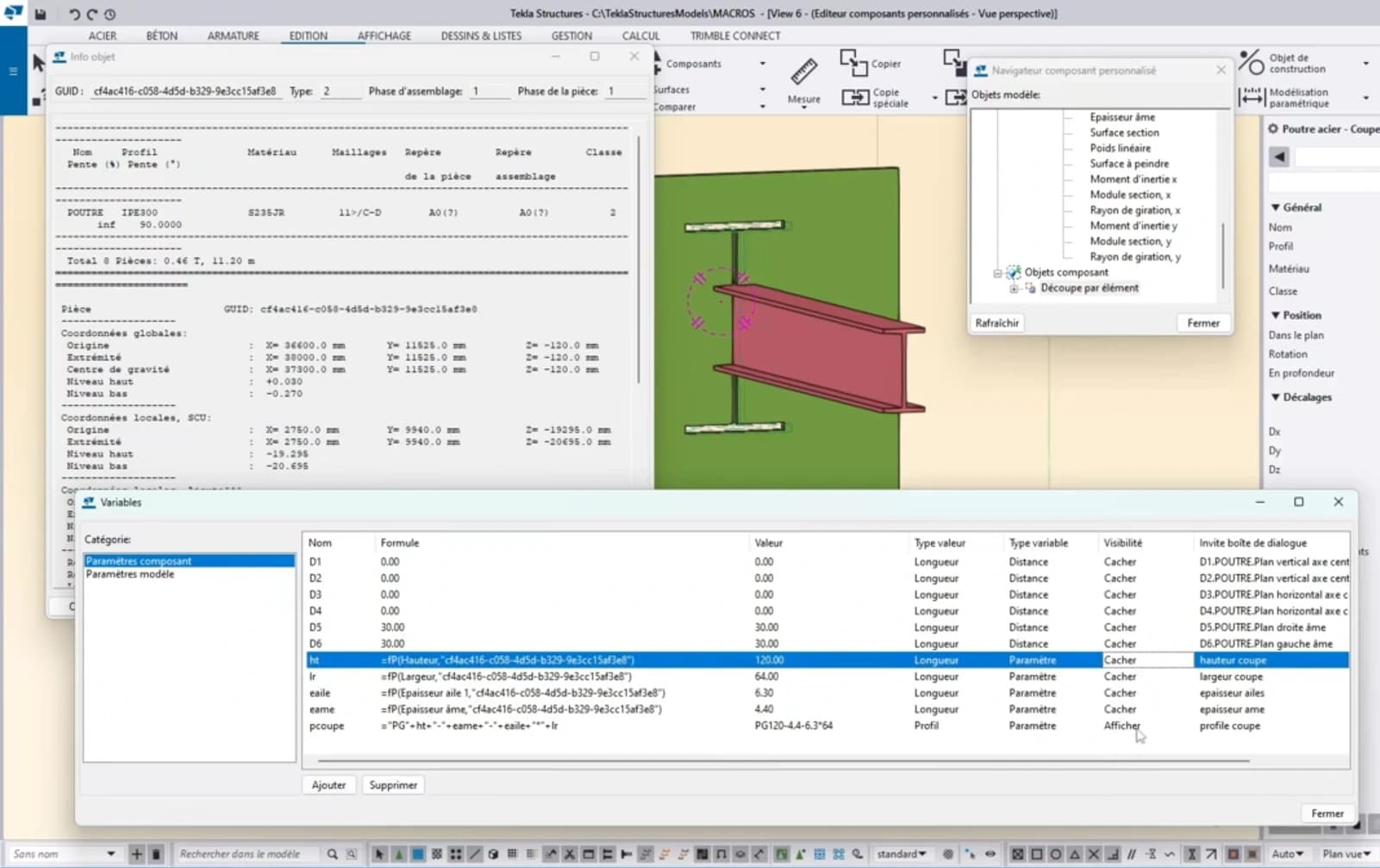This screenshot has height=868, width=1380.
Task: Open Copie spéciale tool
Action: (x=855, y=97)
